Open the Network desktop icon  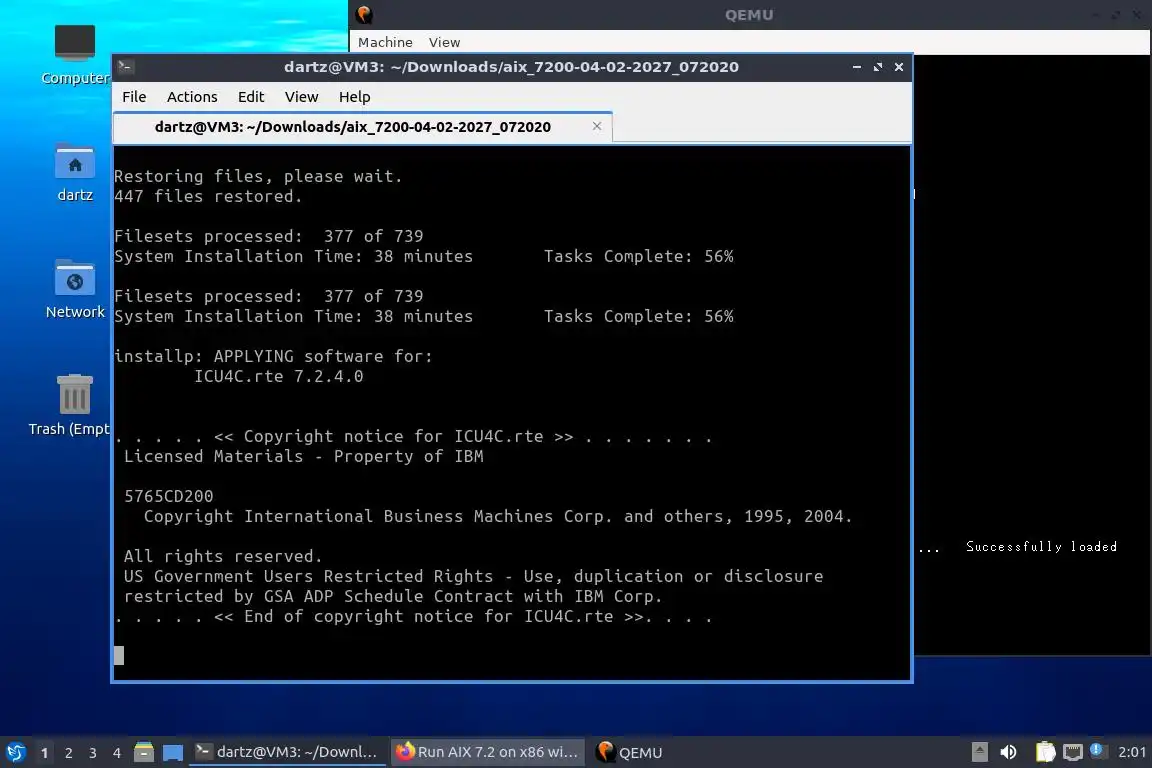(75, 290)
